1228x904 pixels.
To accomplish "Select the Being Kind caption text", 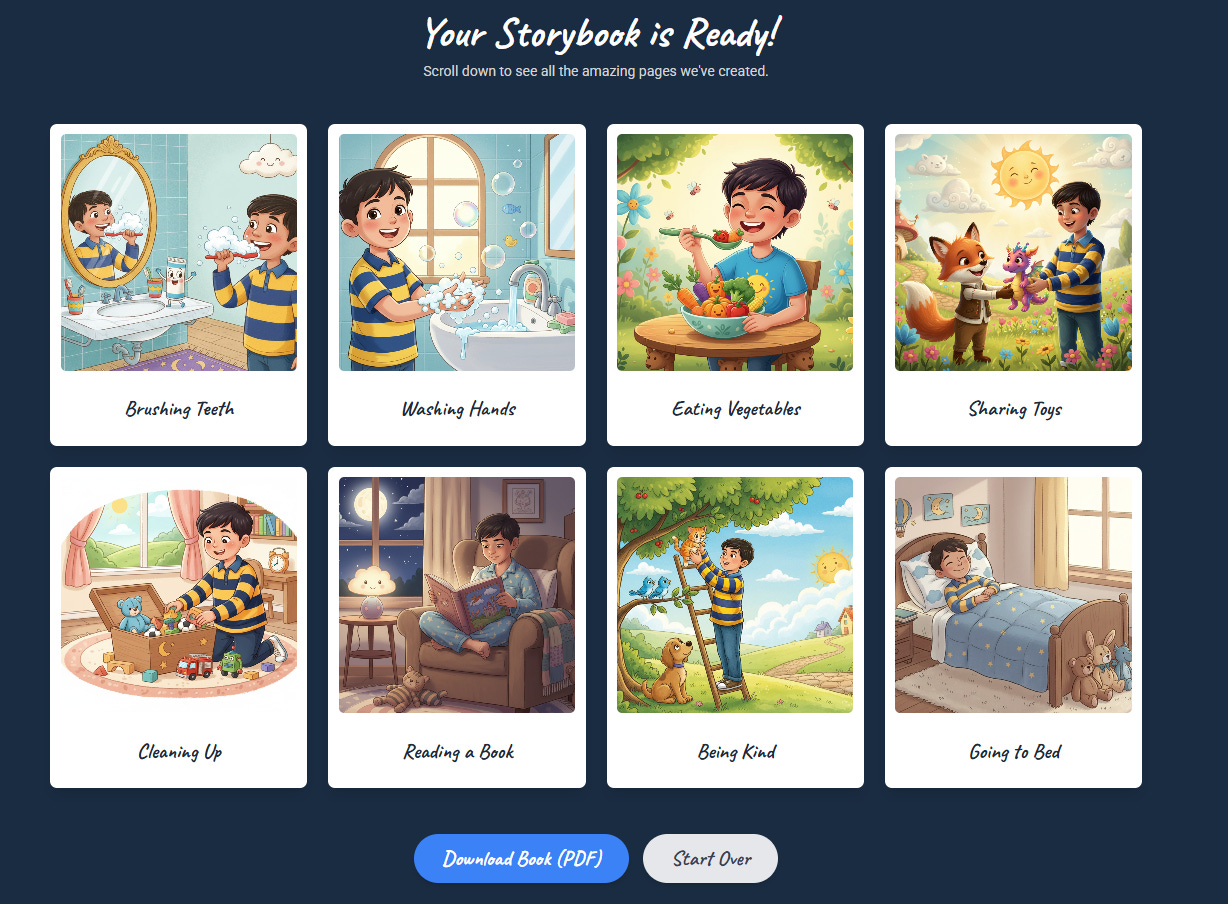I will pos(736,752).
